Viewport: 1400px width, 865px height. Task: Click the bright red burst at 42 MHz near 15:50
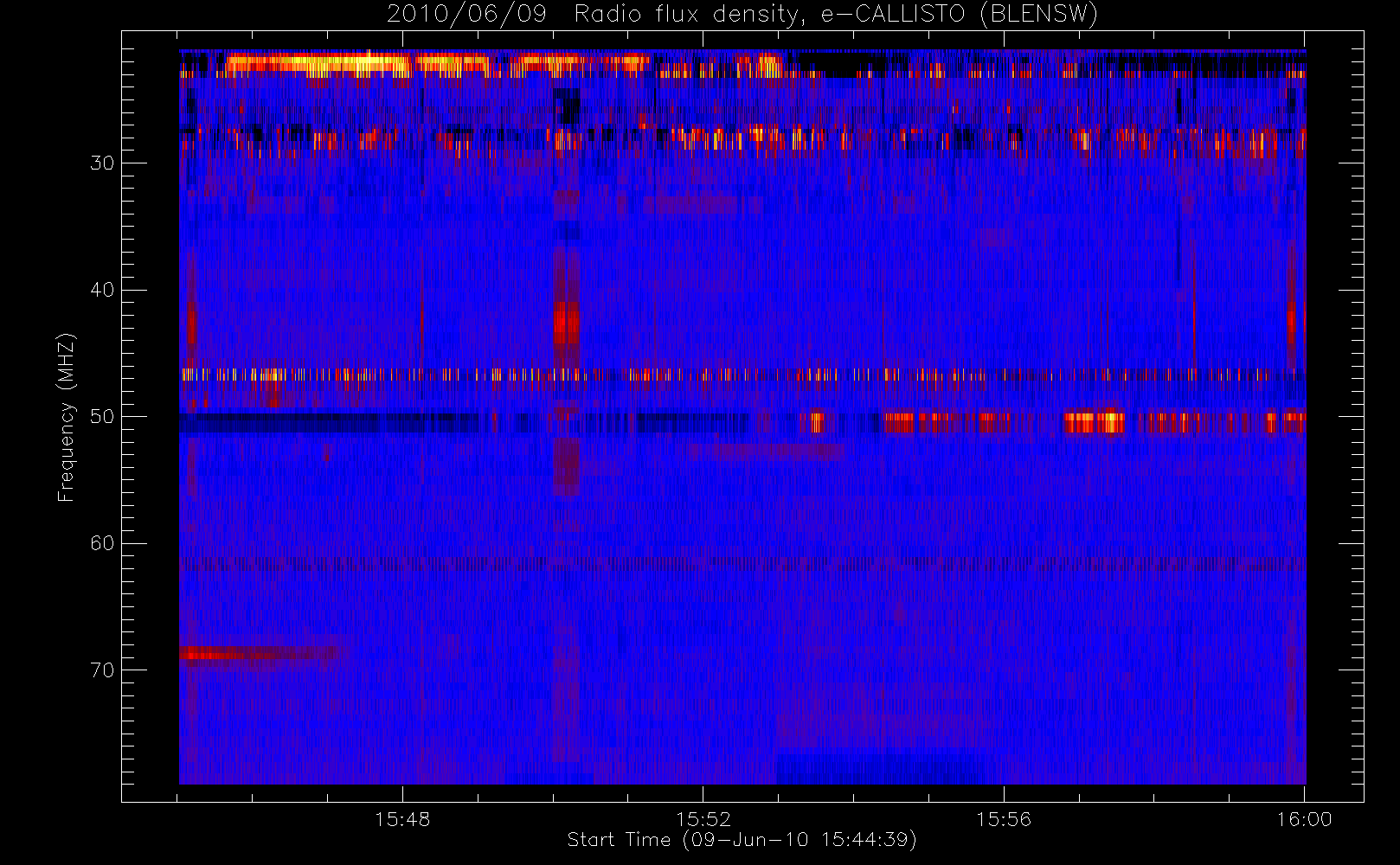566,324
